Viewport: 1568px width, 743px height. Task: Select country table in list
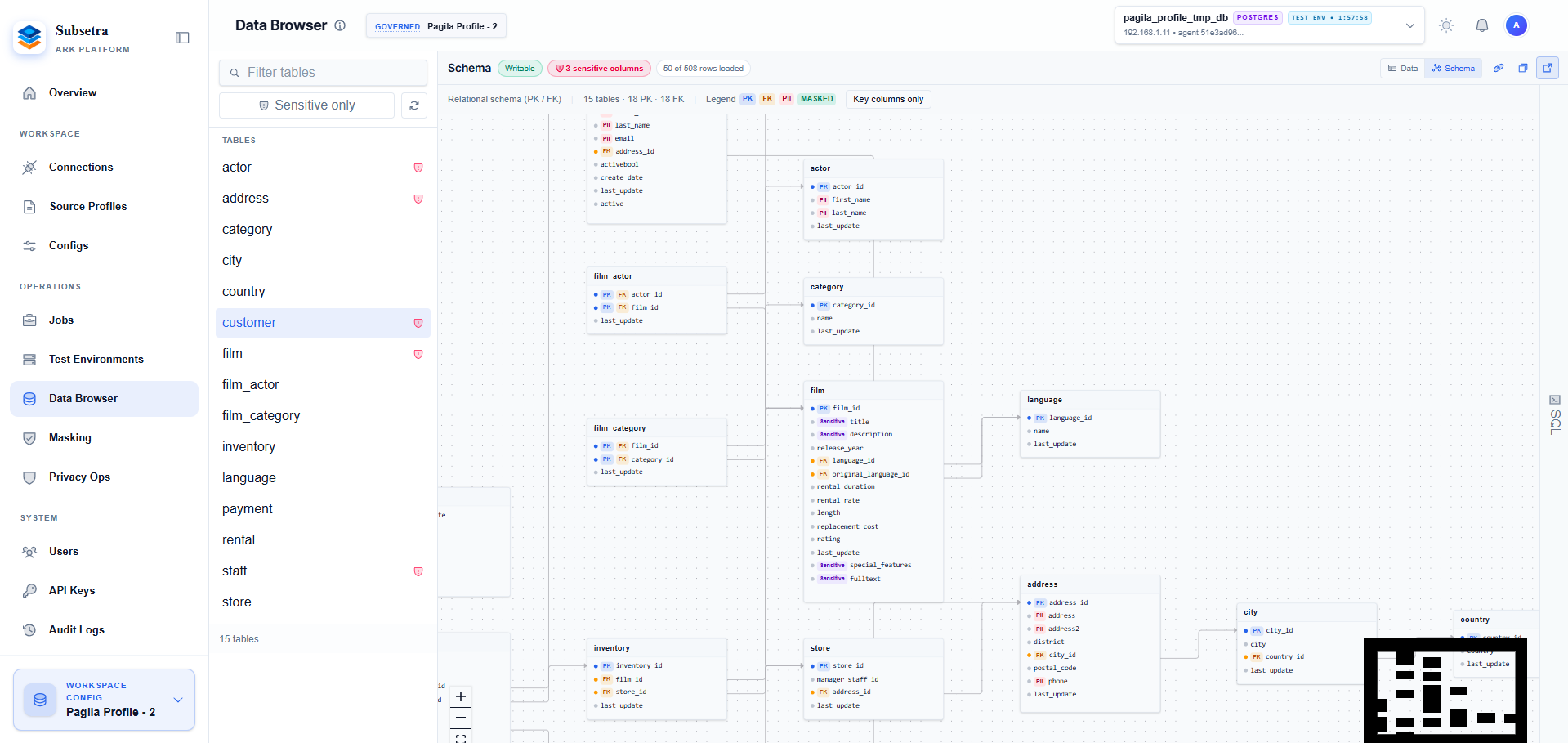click(x=323, y=292)
